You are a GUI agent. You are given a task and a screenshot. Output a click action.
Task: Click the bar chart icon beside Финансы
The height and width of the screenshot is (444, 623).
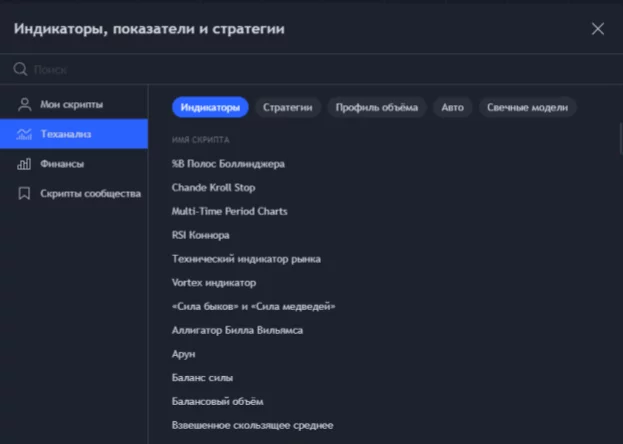click(24, 164)
